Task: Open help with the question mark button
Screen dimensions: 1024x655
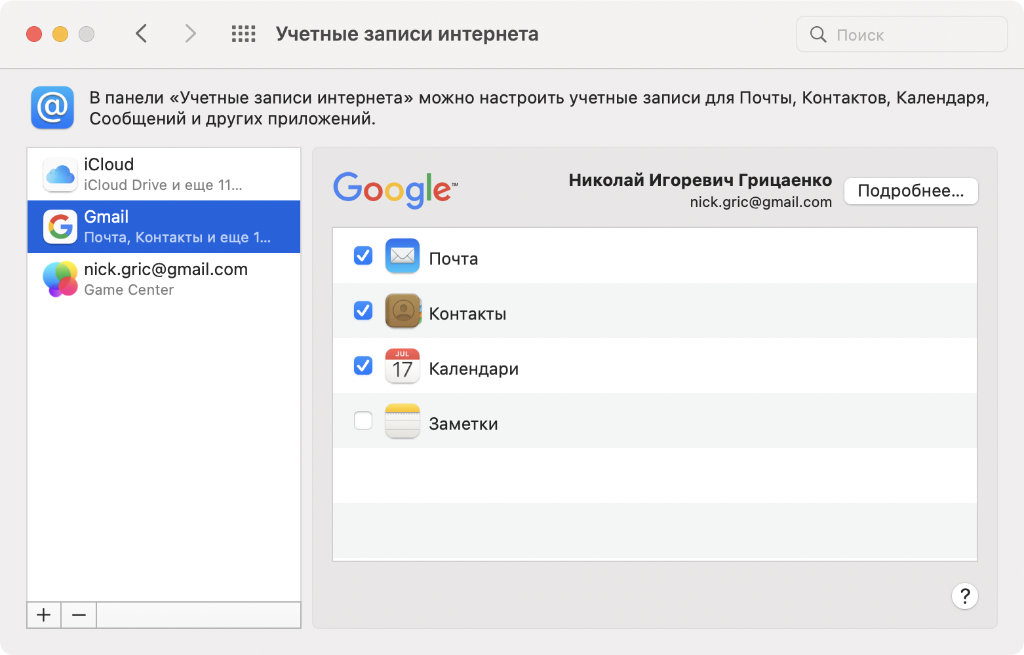Action: pos(964,596)
